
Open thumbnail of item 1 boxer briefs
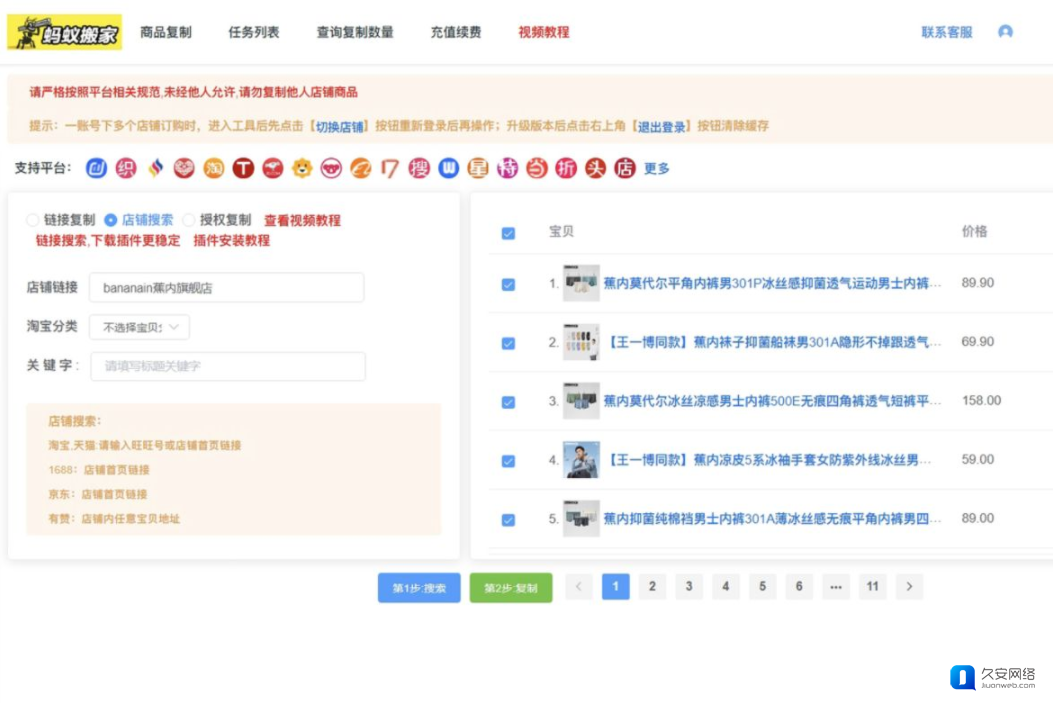581,283
